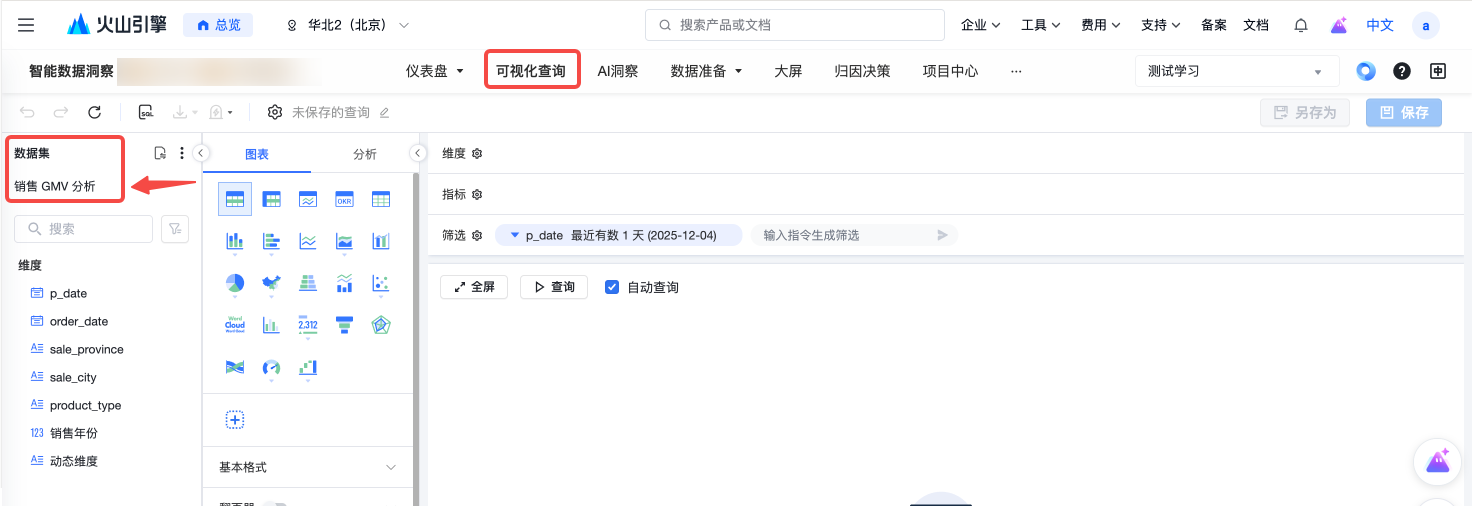Select the Word Cloud chart type
The width and height of the screenshot is (1472, 506).
pos(235,324)
